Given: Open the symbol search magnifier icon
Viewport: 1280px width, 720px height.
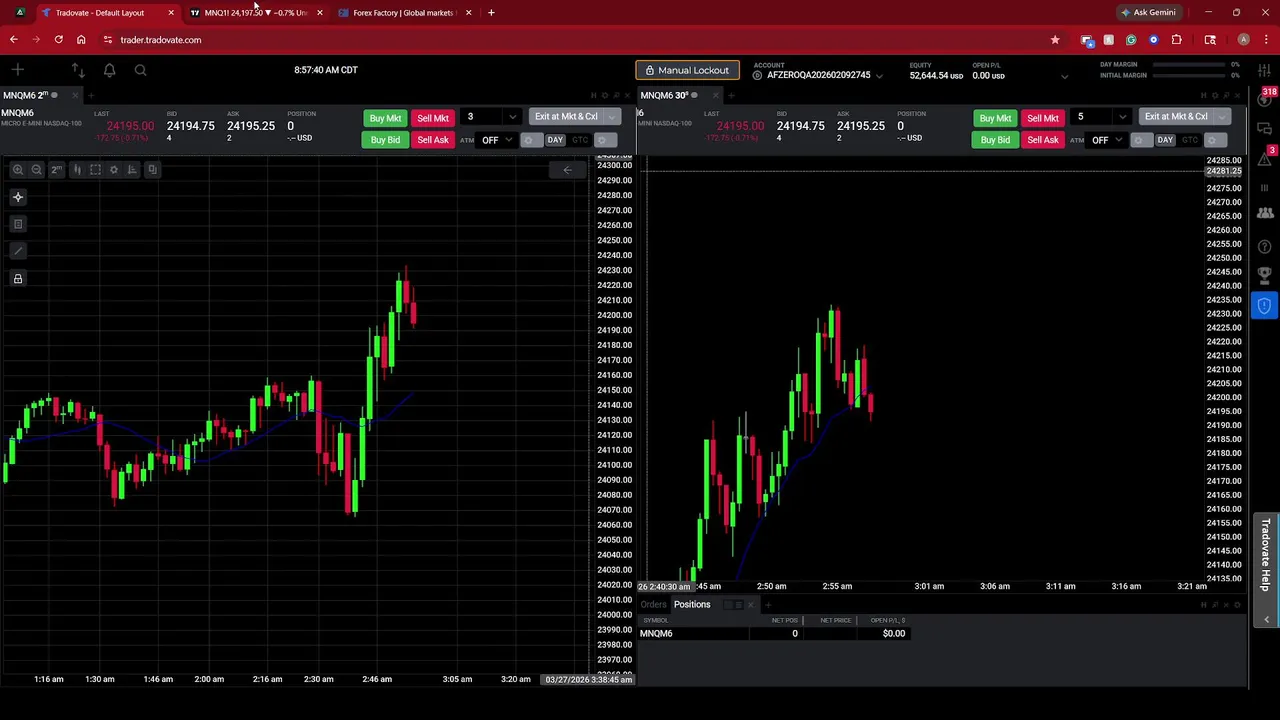Looking at the screenshot, I should coord(140,70).
